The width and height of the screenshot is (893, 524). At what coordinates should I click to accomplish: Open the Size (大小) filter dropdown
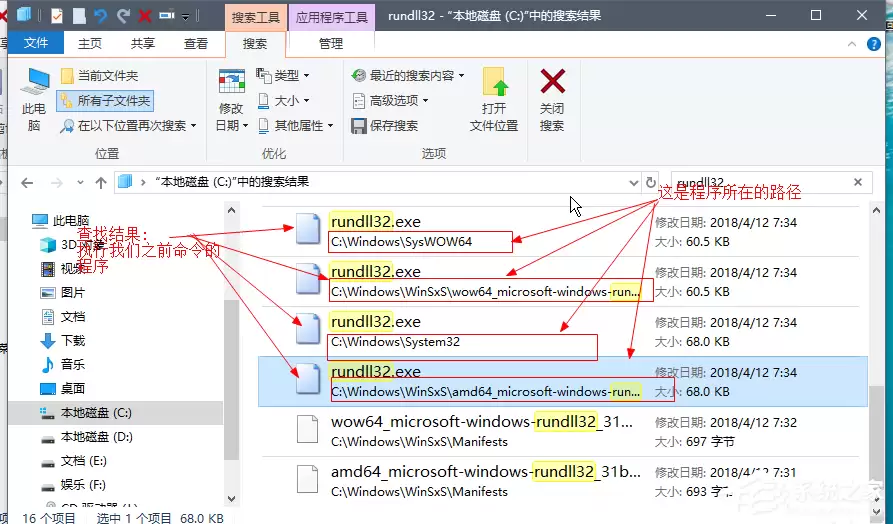pyautogui.click(x=283, y=101)
